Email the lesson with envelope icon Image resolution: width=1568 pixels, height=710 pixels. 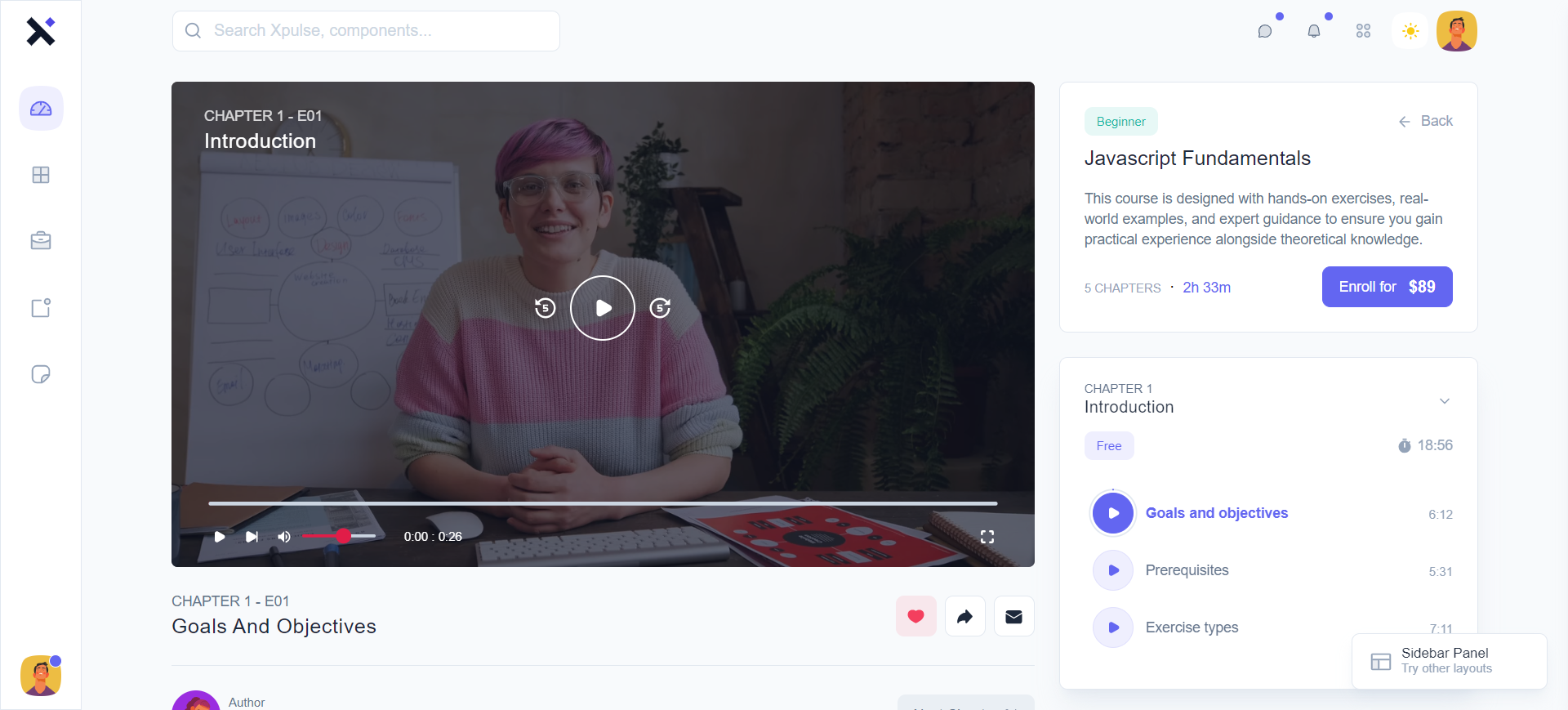pyautogui.click(x=1013, y=617)
